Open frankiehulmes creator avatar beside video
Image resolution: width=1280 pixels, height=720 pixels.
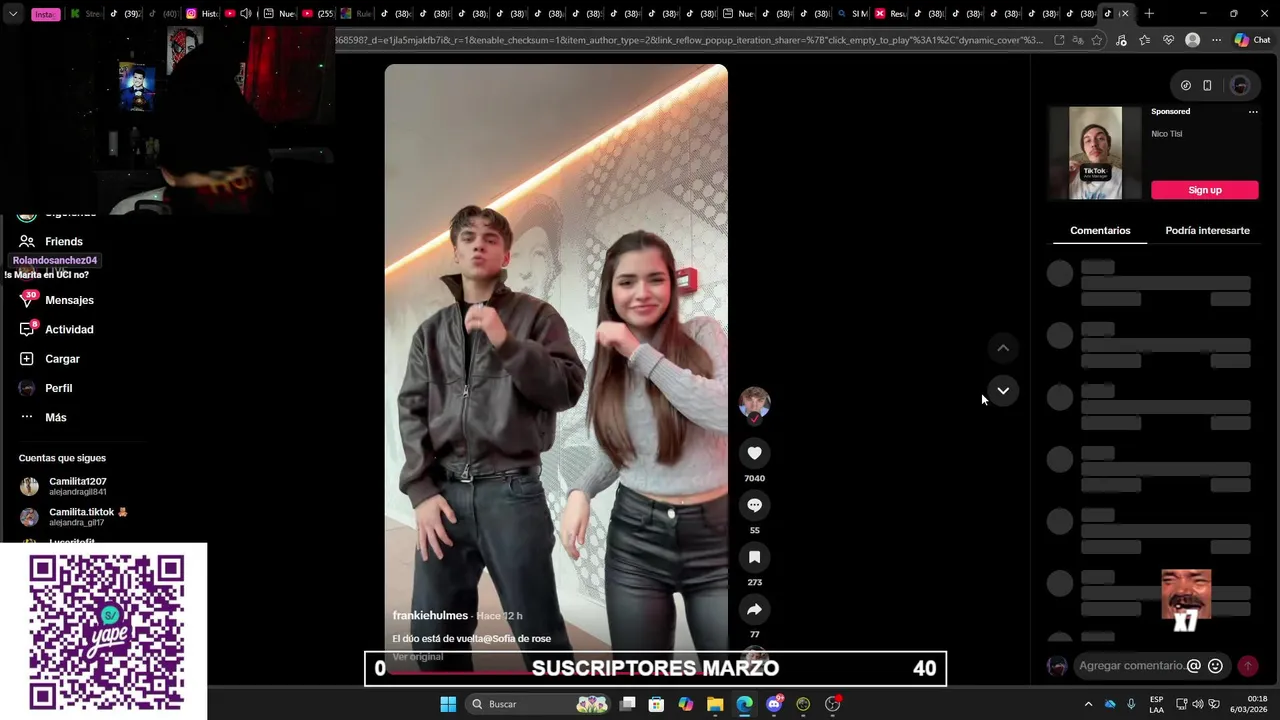pyautogui.click(x=754, y=403)
